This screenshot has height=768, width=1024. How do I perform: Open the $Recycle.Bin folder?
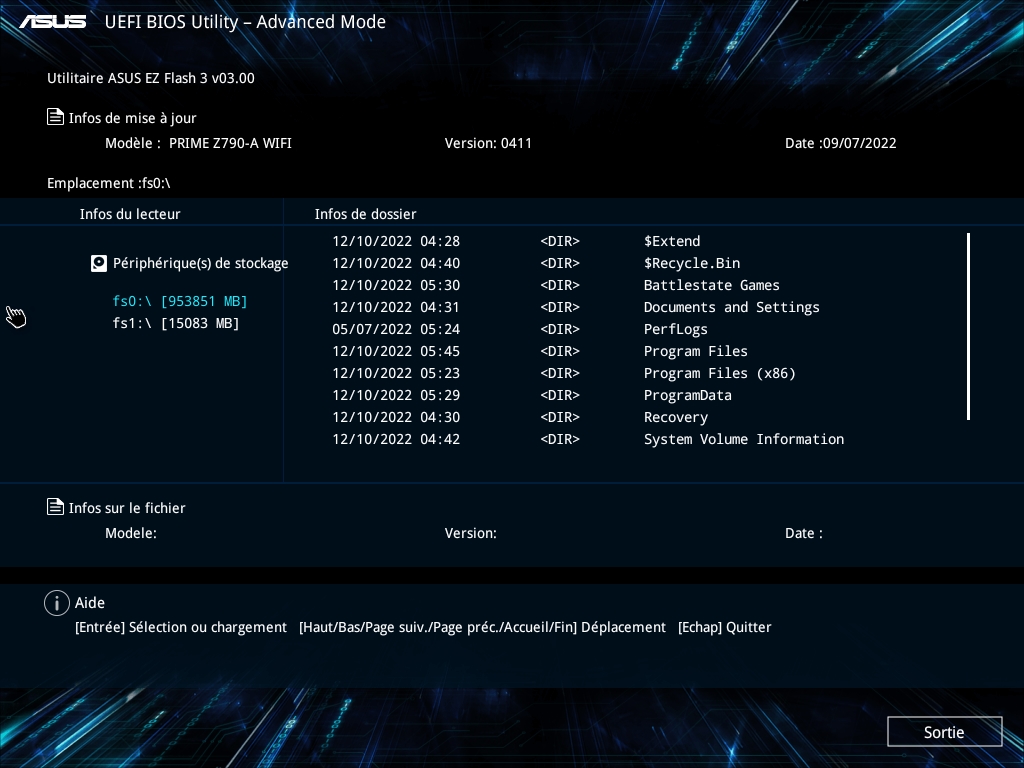691,263
